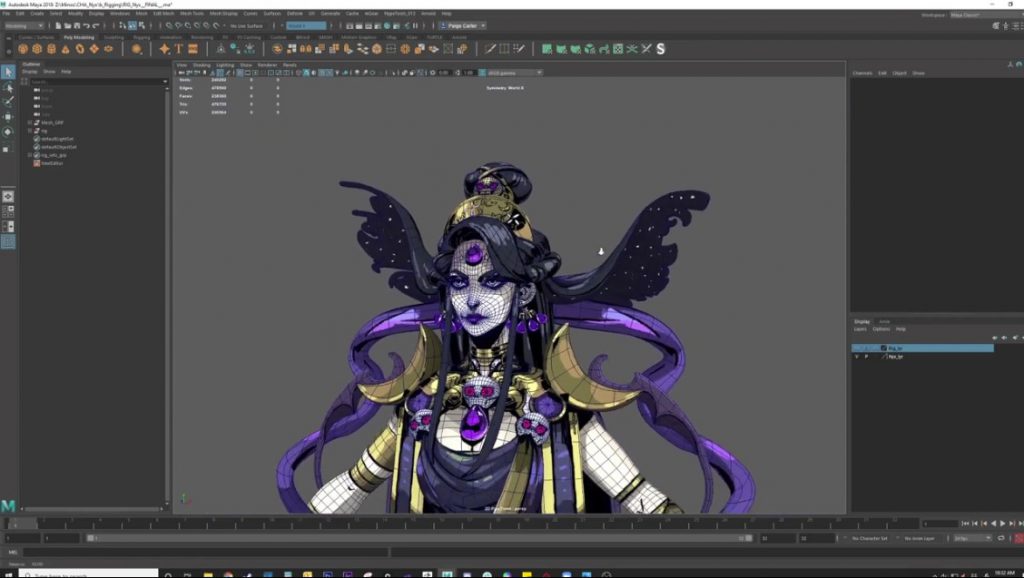Toggle visibility V of Nyx_lyr layer

tap(857, 357)
